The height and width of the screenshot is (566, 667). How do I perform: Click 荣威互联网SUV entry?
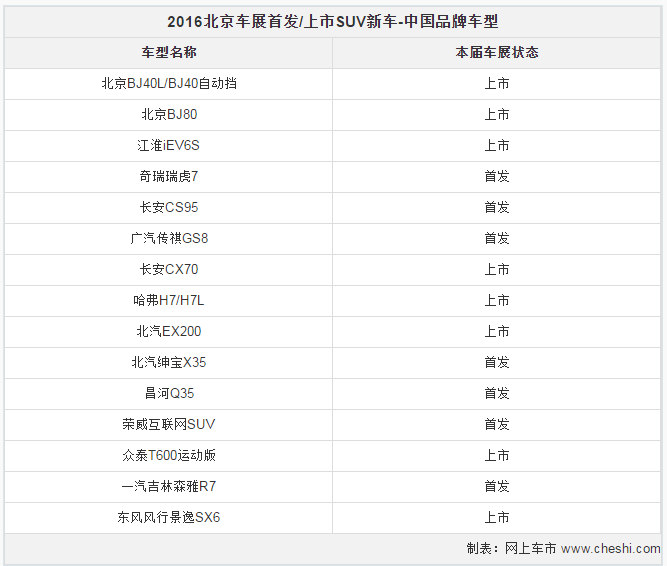pos(169,424)
